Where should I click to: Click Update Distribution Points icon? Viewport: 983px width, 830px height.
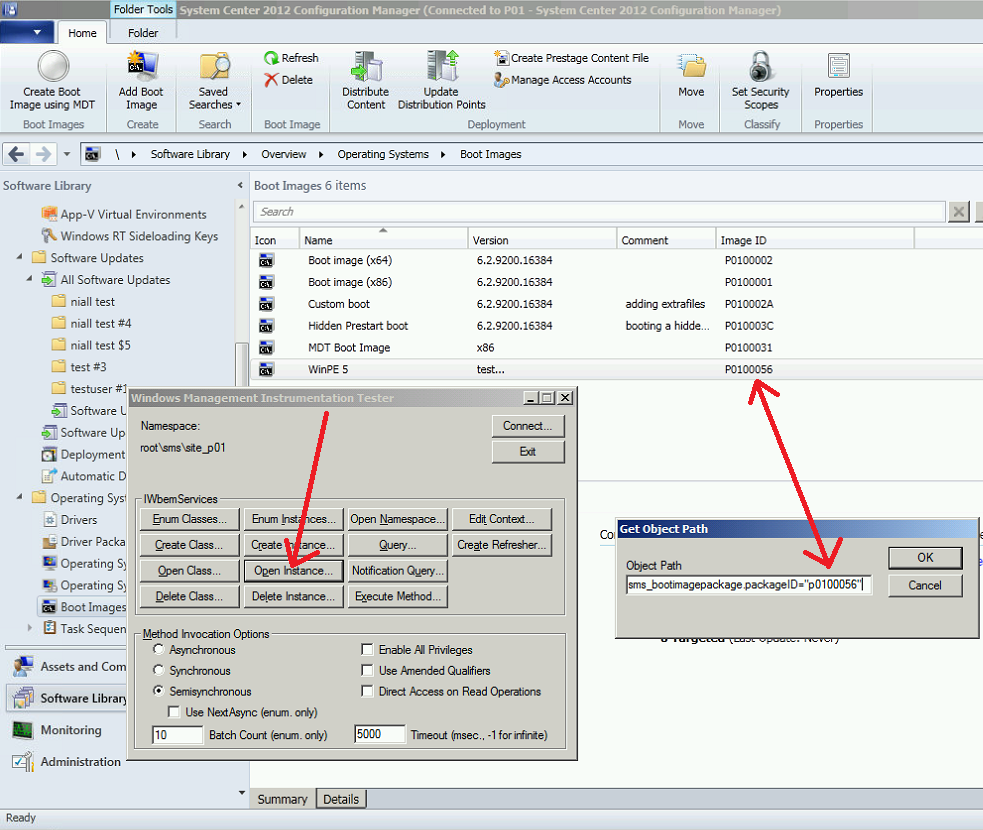coord(443,66)
